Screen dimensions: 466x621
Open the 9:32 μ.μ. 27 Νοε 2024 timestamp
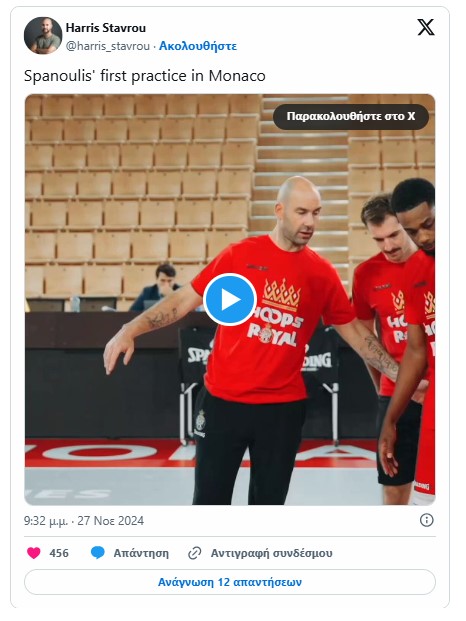click(x=84, y=520)
